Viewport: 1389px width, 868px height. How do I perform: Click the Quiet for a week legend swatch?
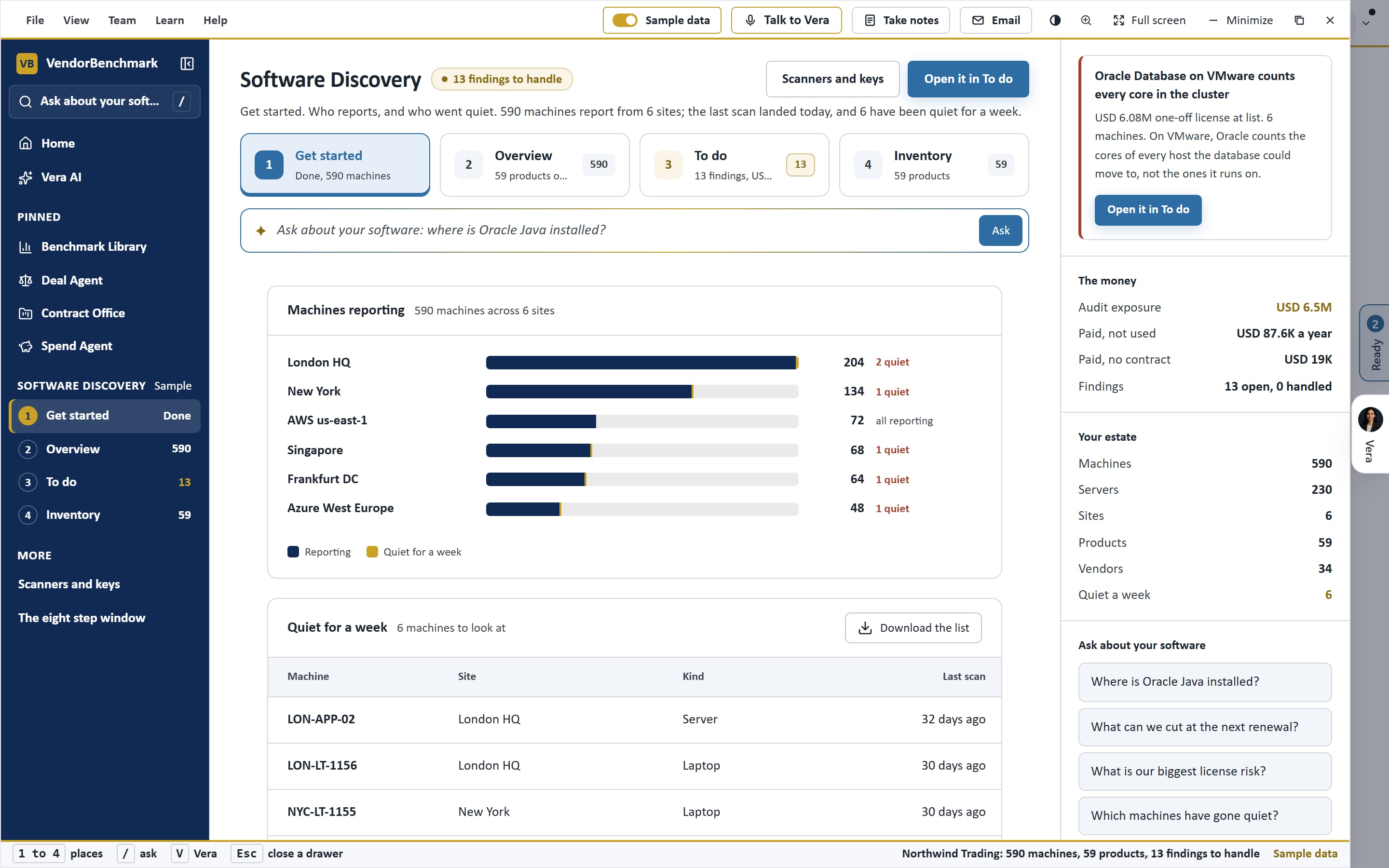[x=372, y=552]
